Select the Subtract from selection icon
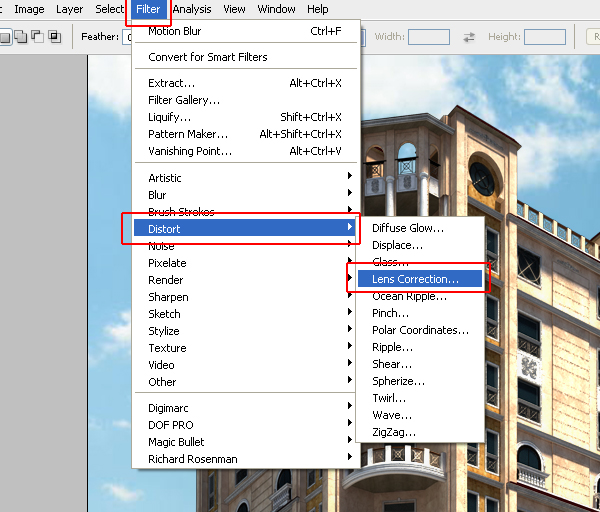Image resolution: width=600 pixels, height=512 pixels. (x=37, y=37)
